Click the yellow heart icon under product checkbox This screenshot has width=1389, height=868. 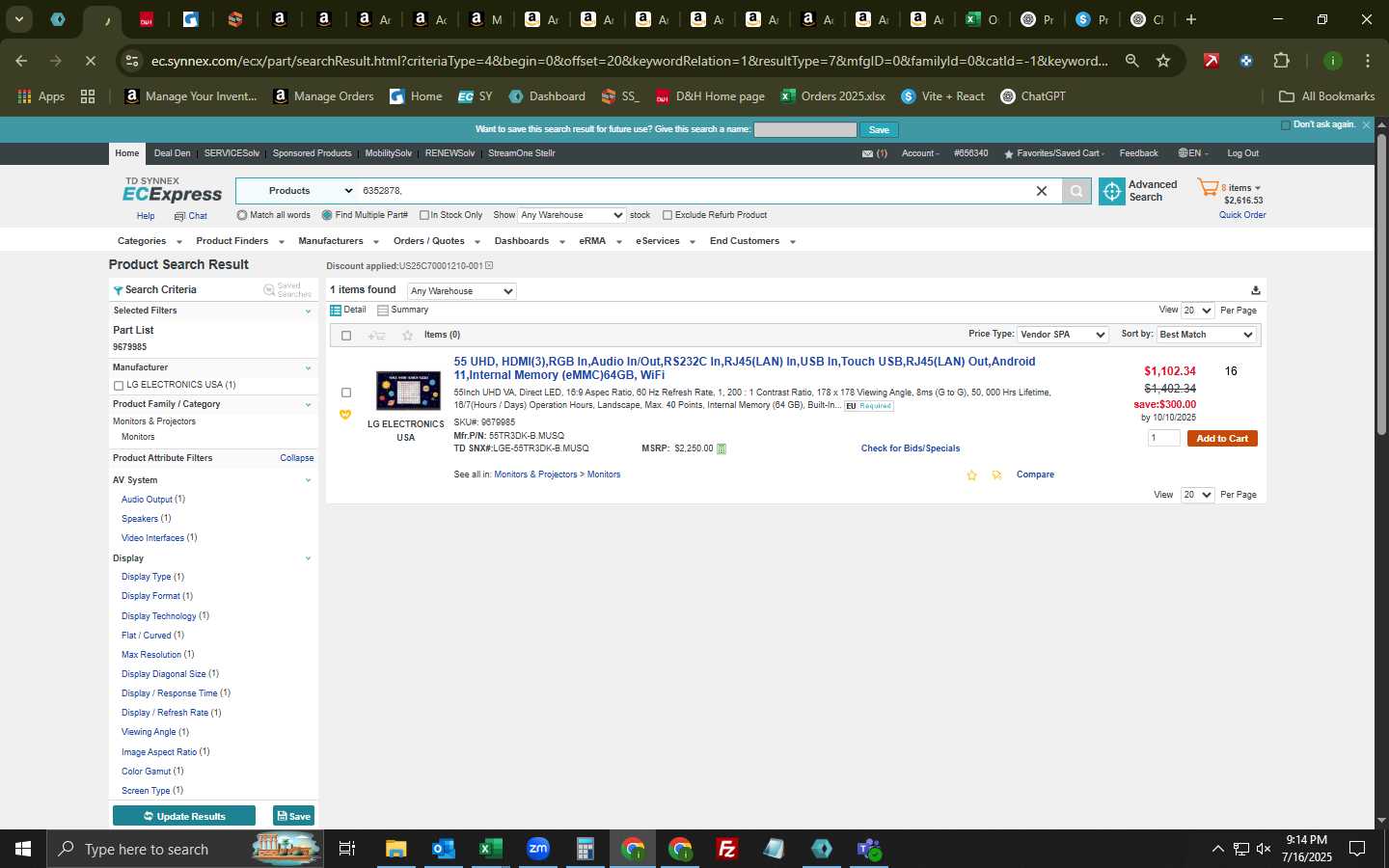click(345, 415)
